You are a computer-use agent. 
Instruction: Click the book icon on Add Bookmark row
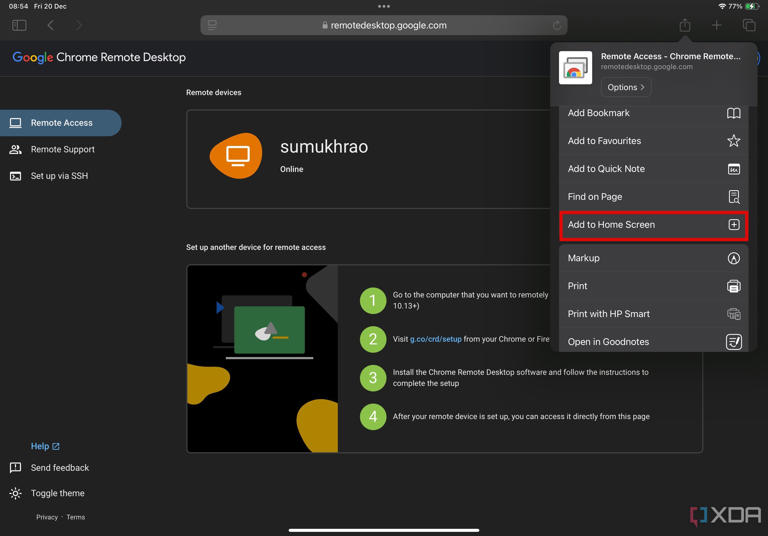734,113
